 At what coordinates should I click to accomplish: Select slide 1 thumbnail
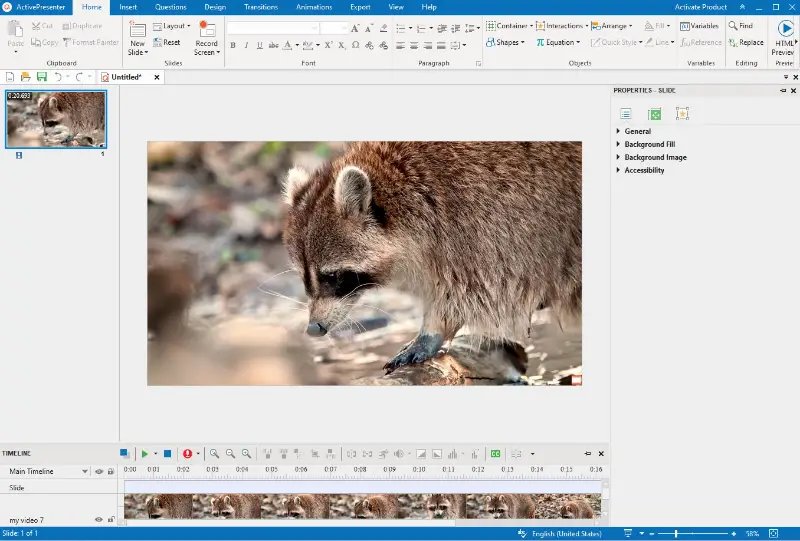click(56, 119)
